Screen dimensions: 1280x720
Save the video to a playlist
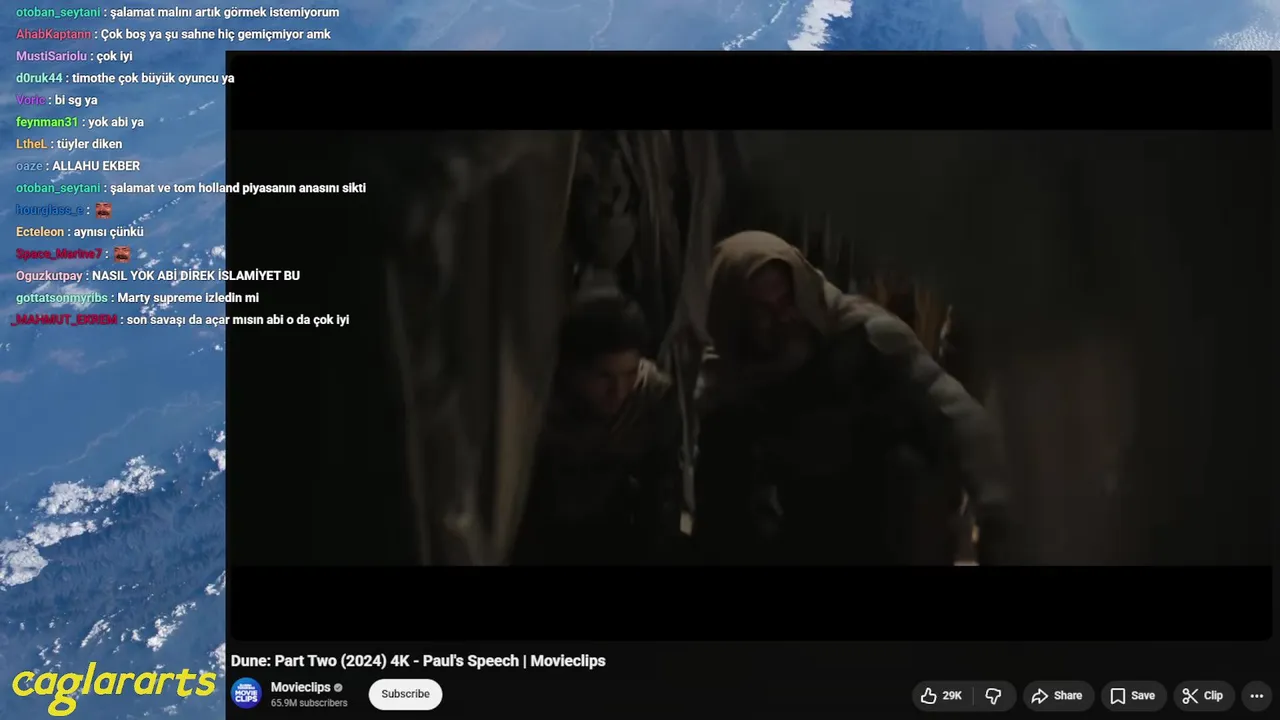(x=1132, y=696)
